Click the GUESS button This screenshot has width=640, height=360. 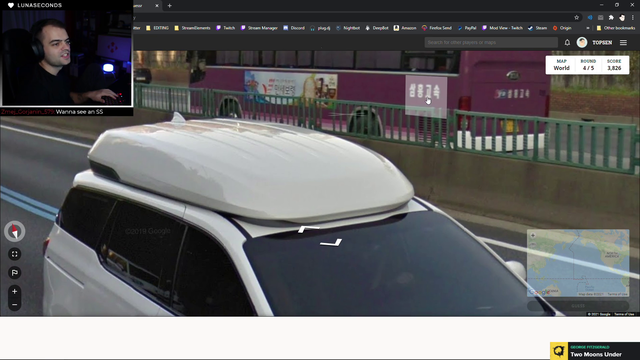(x=578, y=306)
